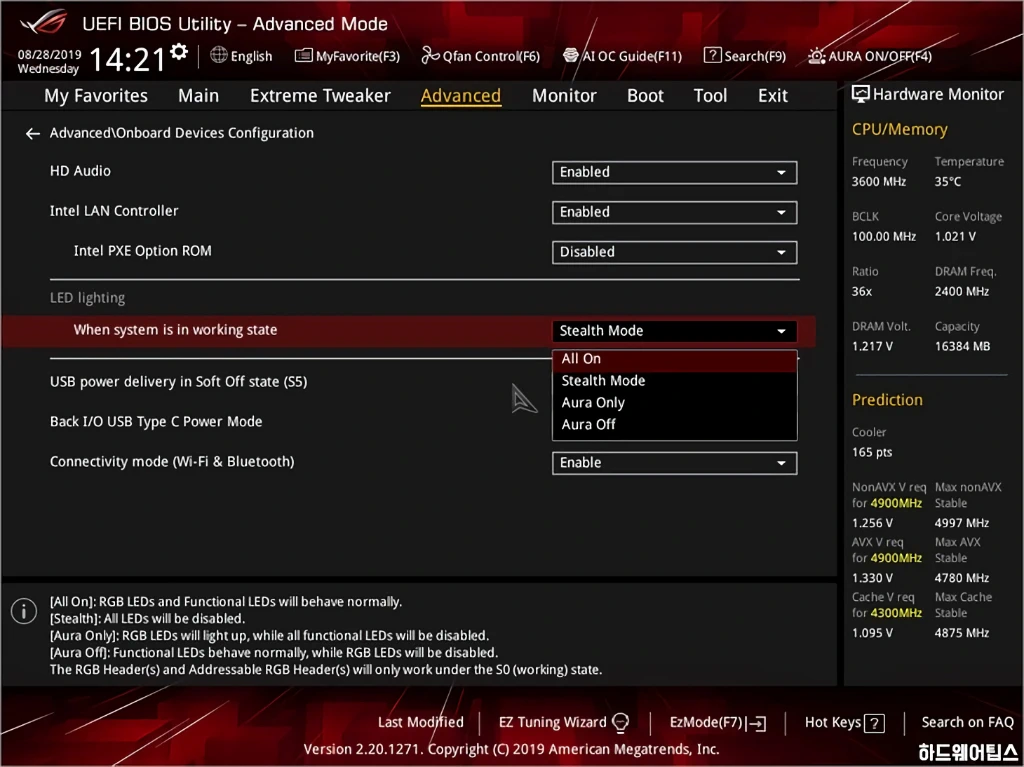
Task: Choose Aura Only option
Action: click(675, 403)
